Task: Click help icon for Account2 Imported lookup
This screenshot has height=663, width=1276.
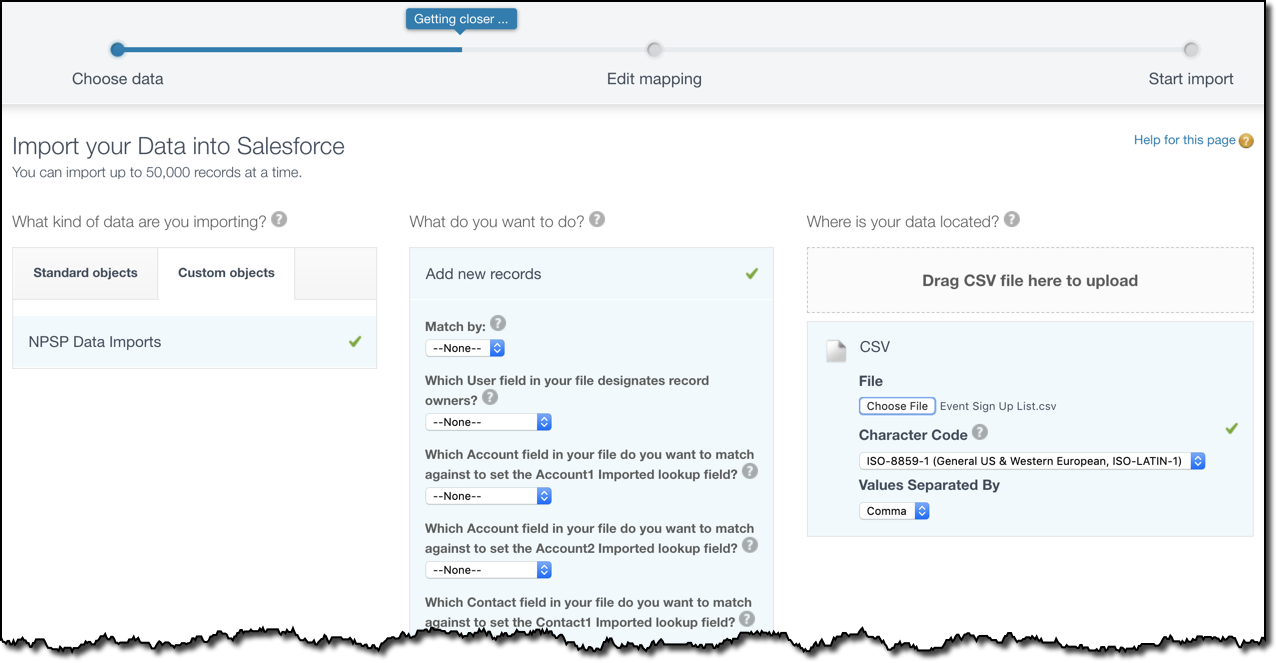Action: [750, 545]
